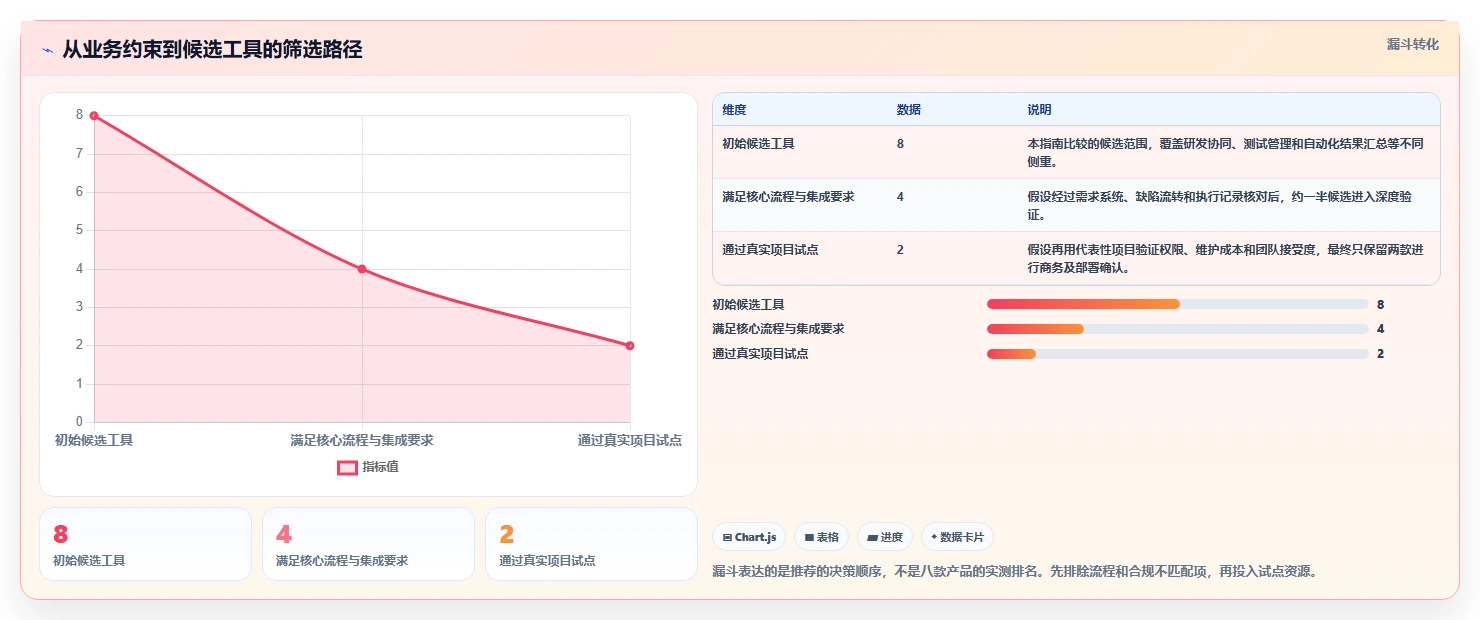Click the 漏斗转化 badge in the header

1413,44
